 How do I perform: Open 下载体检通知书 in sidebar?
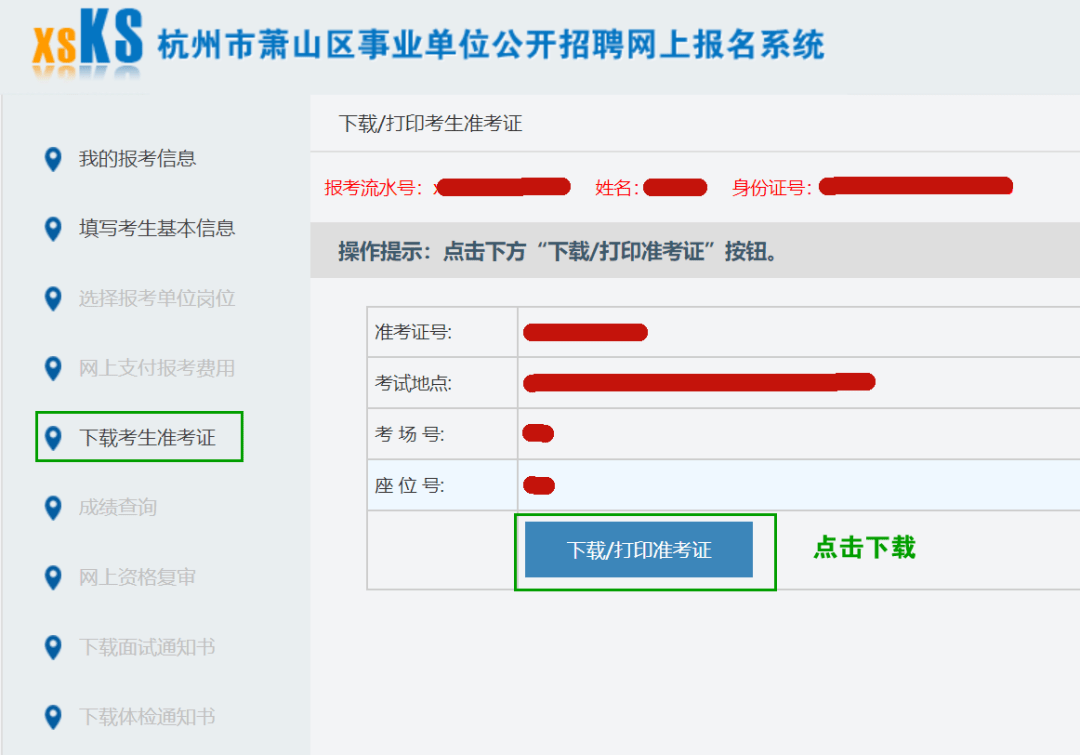pos(147,716)
